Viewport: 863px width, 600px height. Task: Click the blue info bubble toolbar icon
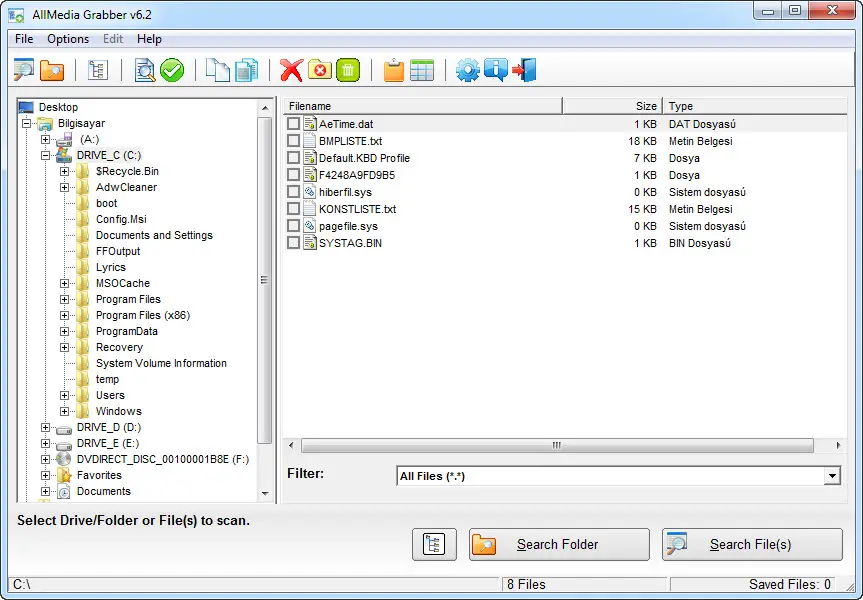[x=496, y=70]
